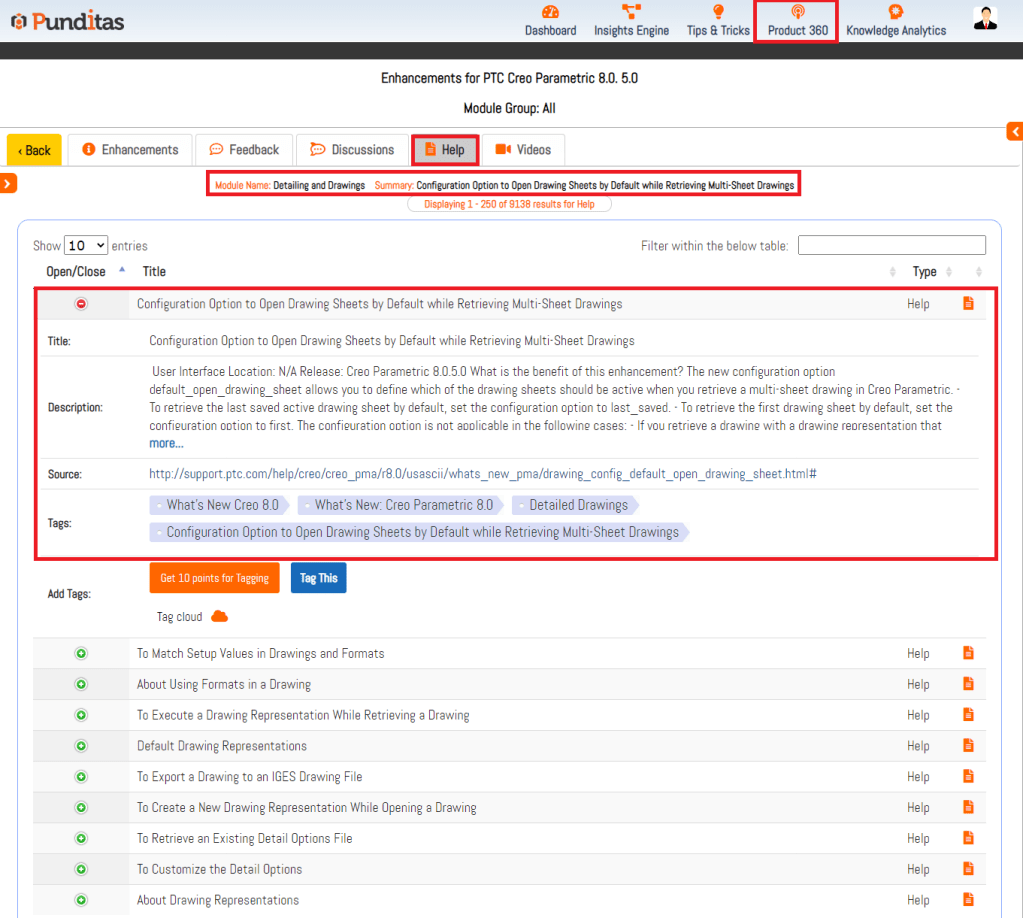Click the user profile avatar
This screenshot has width=1023, height=918.
point(985,19)
